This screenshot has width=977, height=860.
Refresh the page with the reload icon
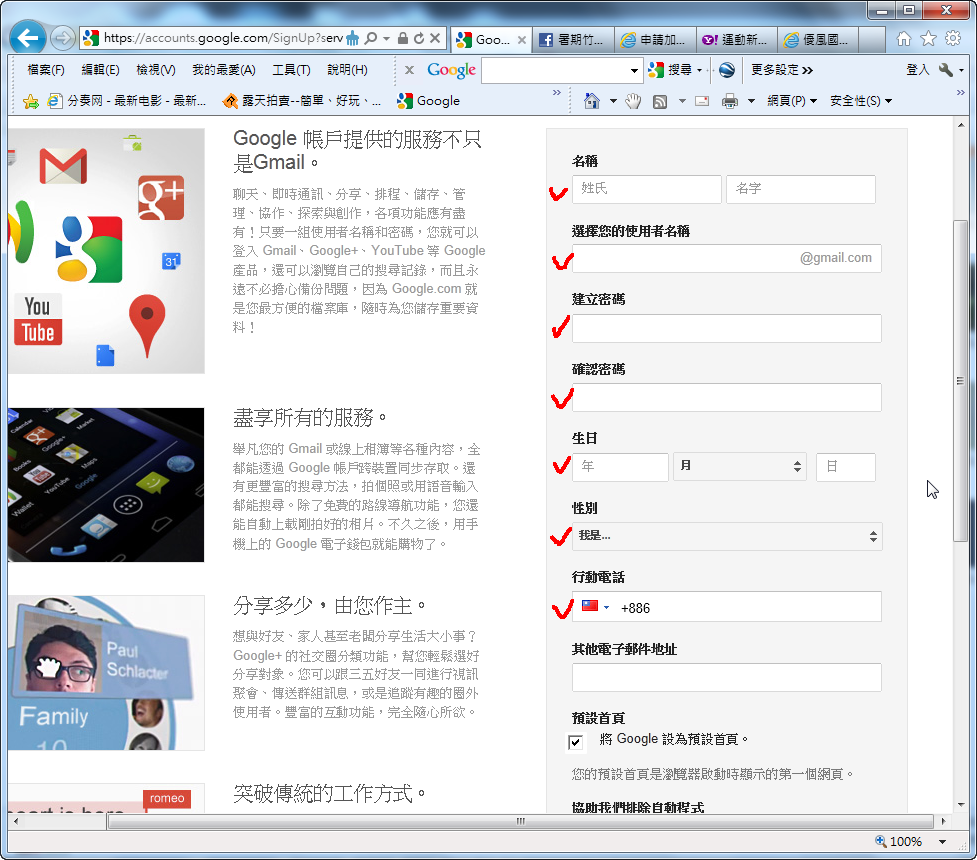(x=419, y=39)
